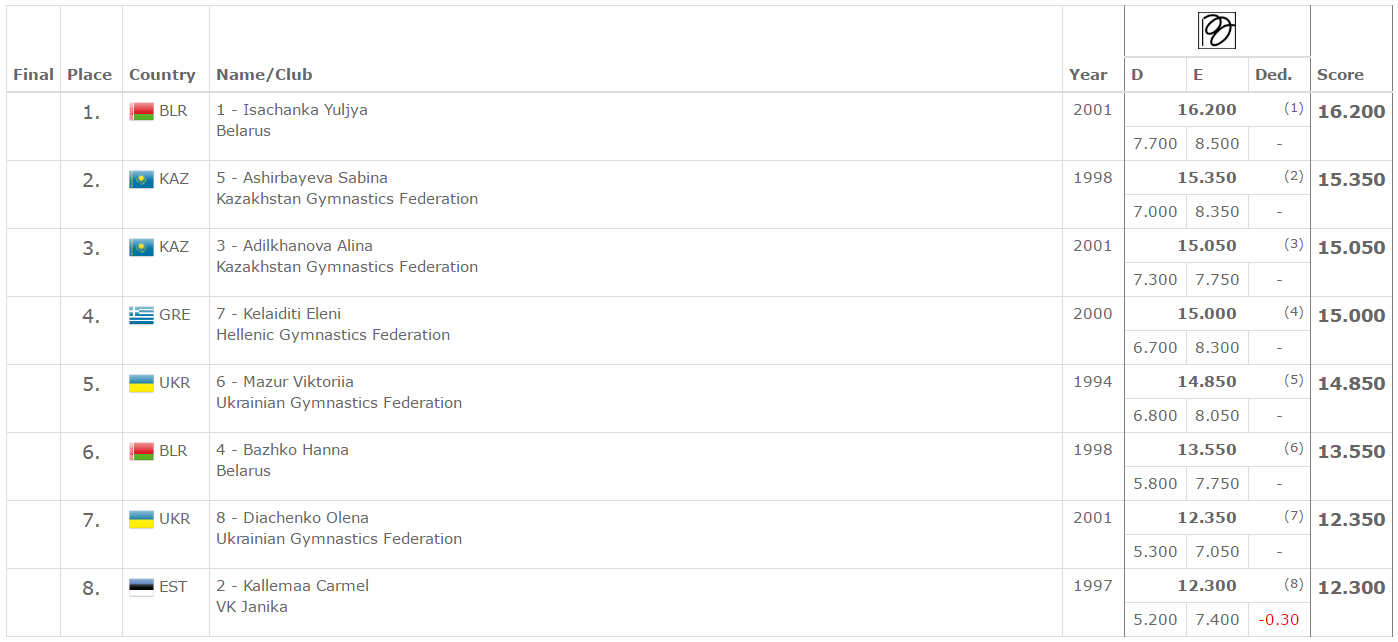Click the Estonia flag beside Kallemaa Carmel
The height and width of the screenshot is (642, 1398).
coord(141,587)
